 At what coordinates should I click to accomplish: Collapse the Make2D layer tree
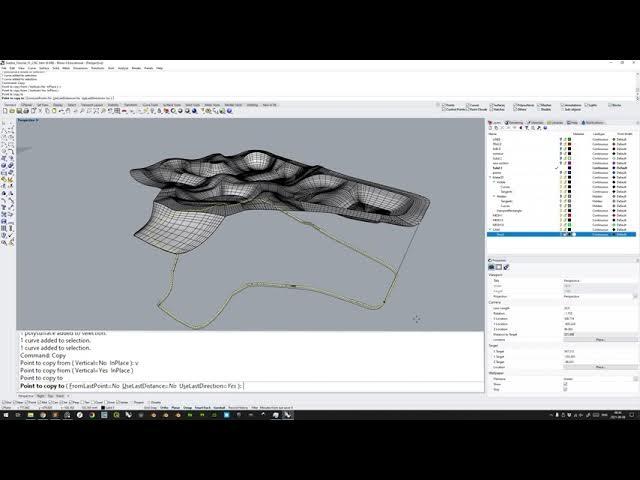pyautogui.click(x=489, y=177)
